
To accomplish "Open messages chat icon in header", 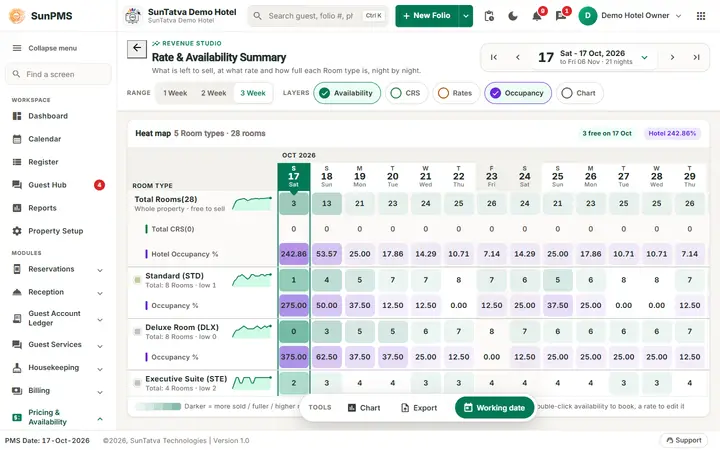I will [x=560, y=17].
